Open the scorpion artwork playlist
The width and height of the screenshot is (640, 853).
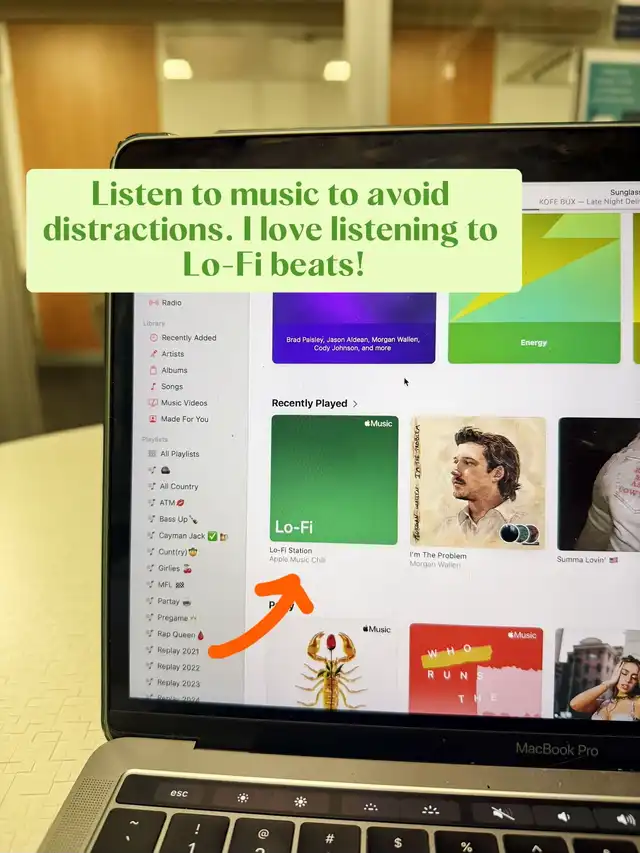click(x=331, y=668)
